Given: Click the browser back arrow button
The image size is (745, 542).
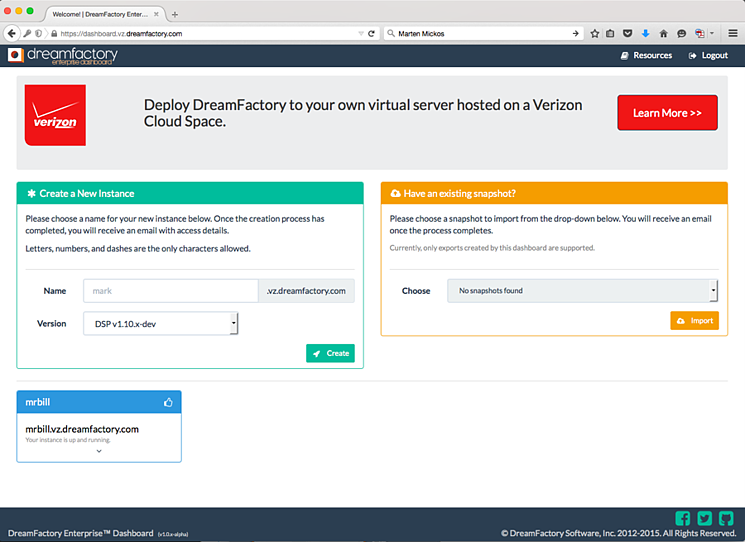Looking at the screenshot, I should (11, 33).
